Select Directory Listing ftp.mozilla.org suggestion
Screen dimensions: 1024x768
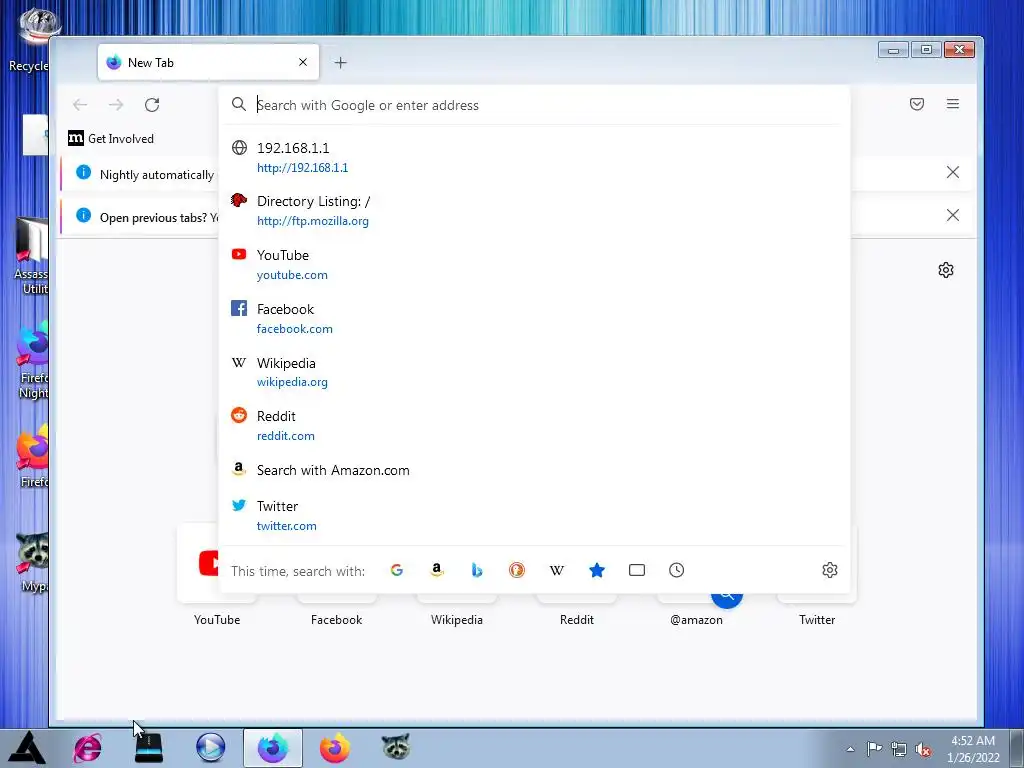(534, 210)
